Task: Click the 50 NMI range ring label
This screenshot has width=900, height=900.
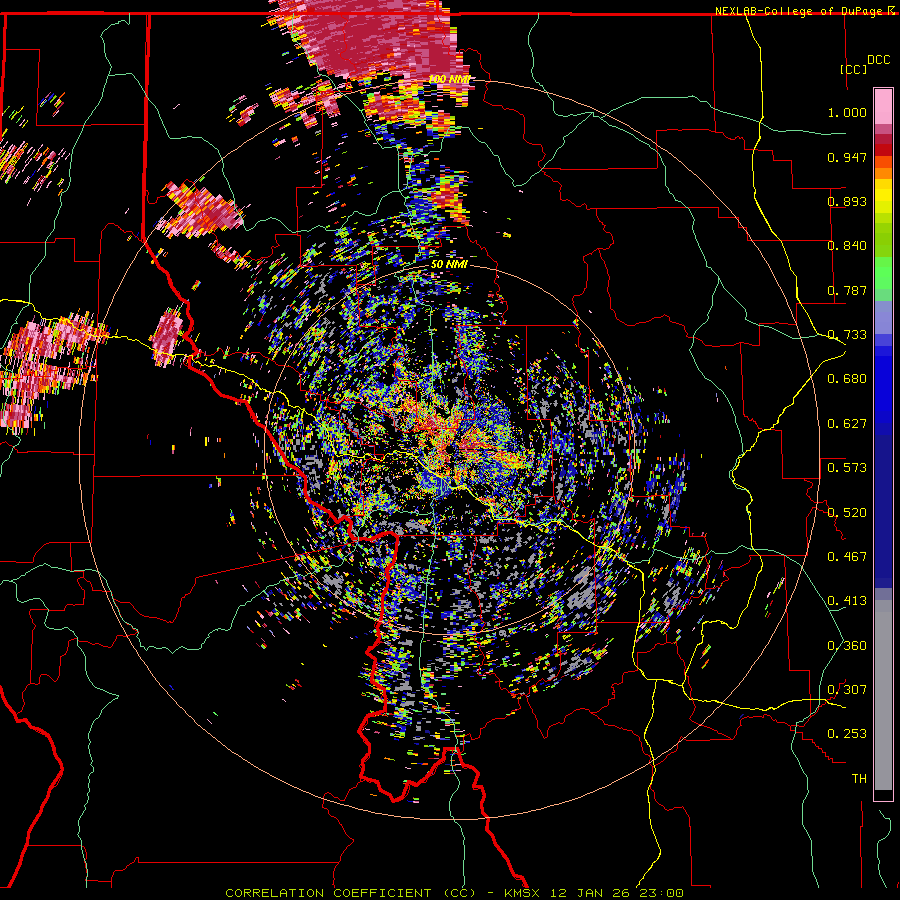Action: point(449,265)
